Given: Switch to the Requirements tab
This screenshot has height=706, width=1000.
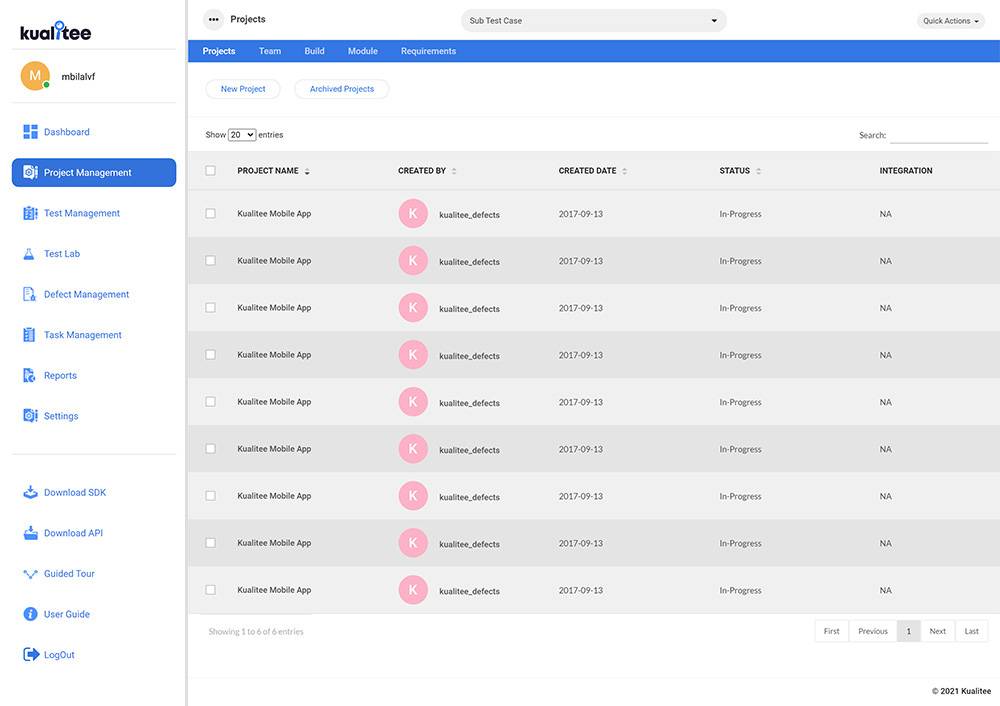Looking at the screenshot, I should (x=429, y=51).
